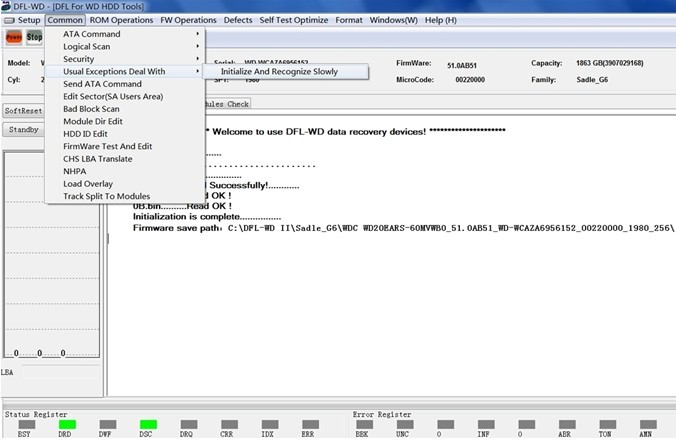Choose CHS LBA Translate
This screenshot has width=676, height=440.
pyautogui.click(x=125, y=159)
